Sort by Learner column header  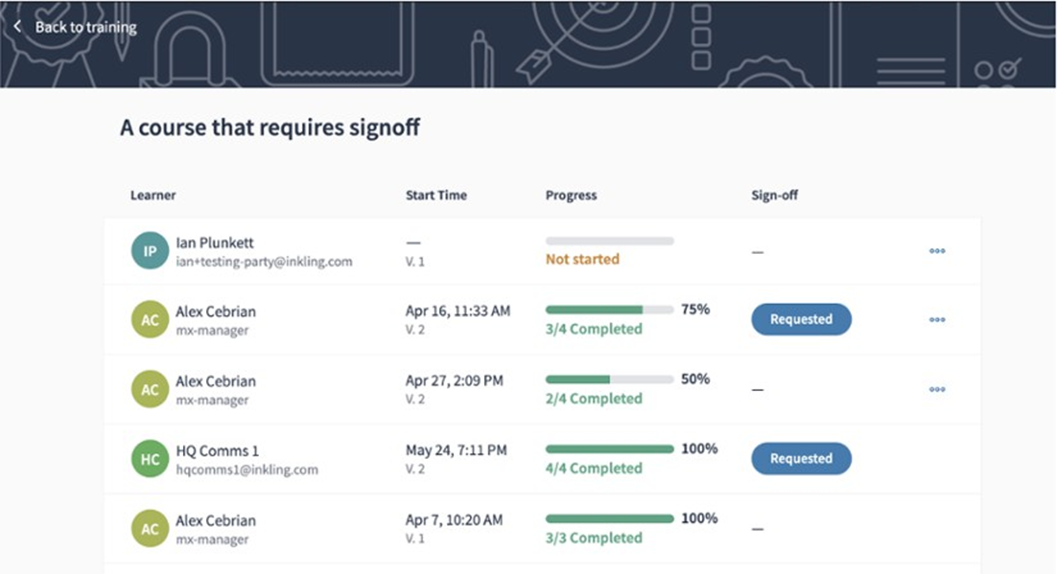click(x=153, y=195)
